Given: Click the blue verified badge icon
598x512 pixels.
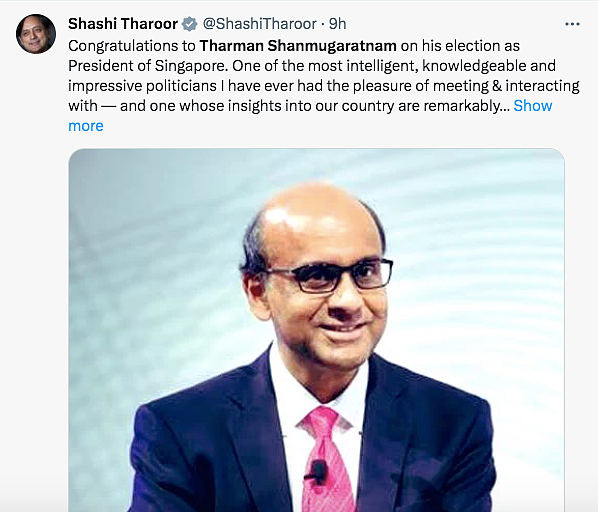Looking at the screenshot, I should click(x=190, y=24).
